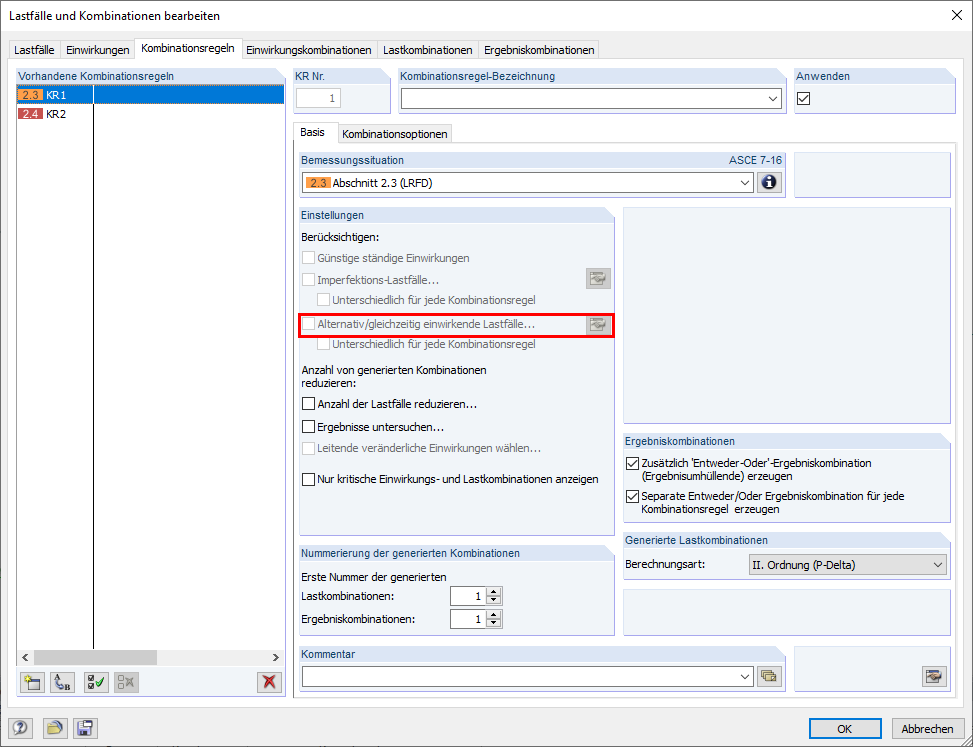This screenshot has width=973, height=747.
Task: Open design situation info icon
Action: (x=769, y=183)
